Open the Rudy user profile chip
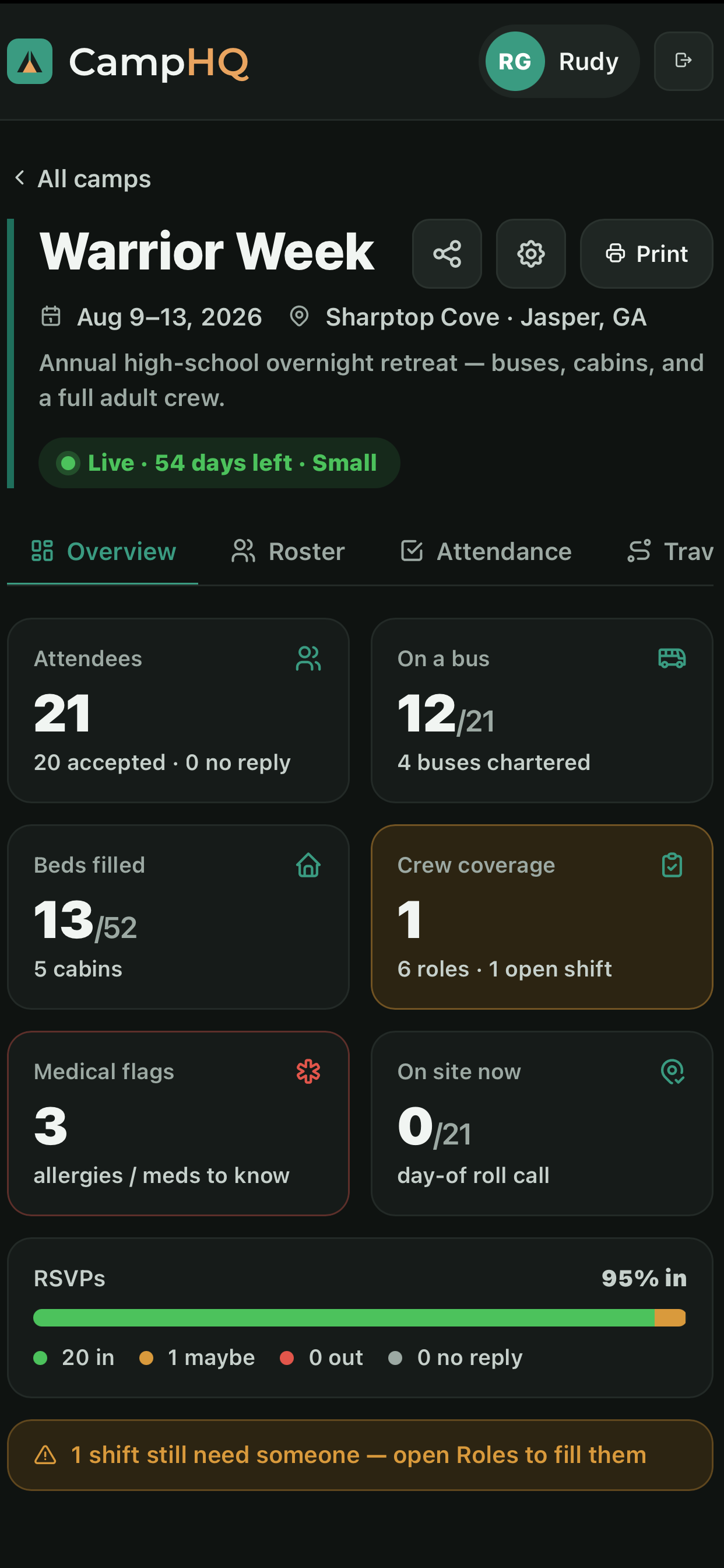This screenshot has width=724, height=1568. point(559,61)
